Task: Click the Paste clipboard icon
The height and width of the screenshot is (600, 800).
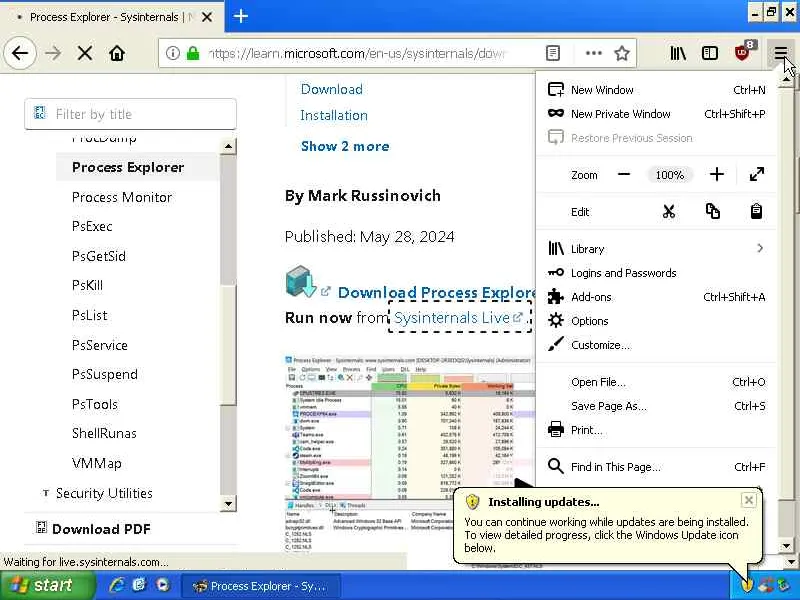Action: [x=756, y=211]
